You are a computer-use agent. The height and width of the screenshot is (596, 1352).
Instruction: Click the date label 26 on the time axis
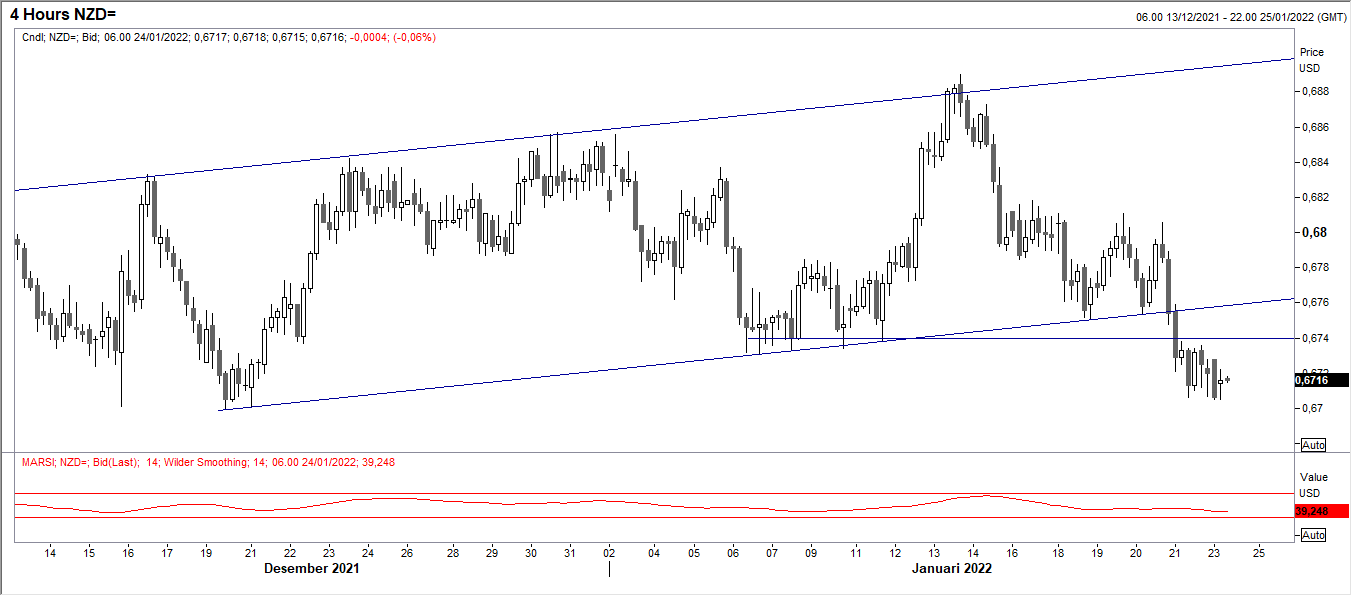[x=406, y=552]
